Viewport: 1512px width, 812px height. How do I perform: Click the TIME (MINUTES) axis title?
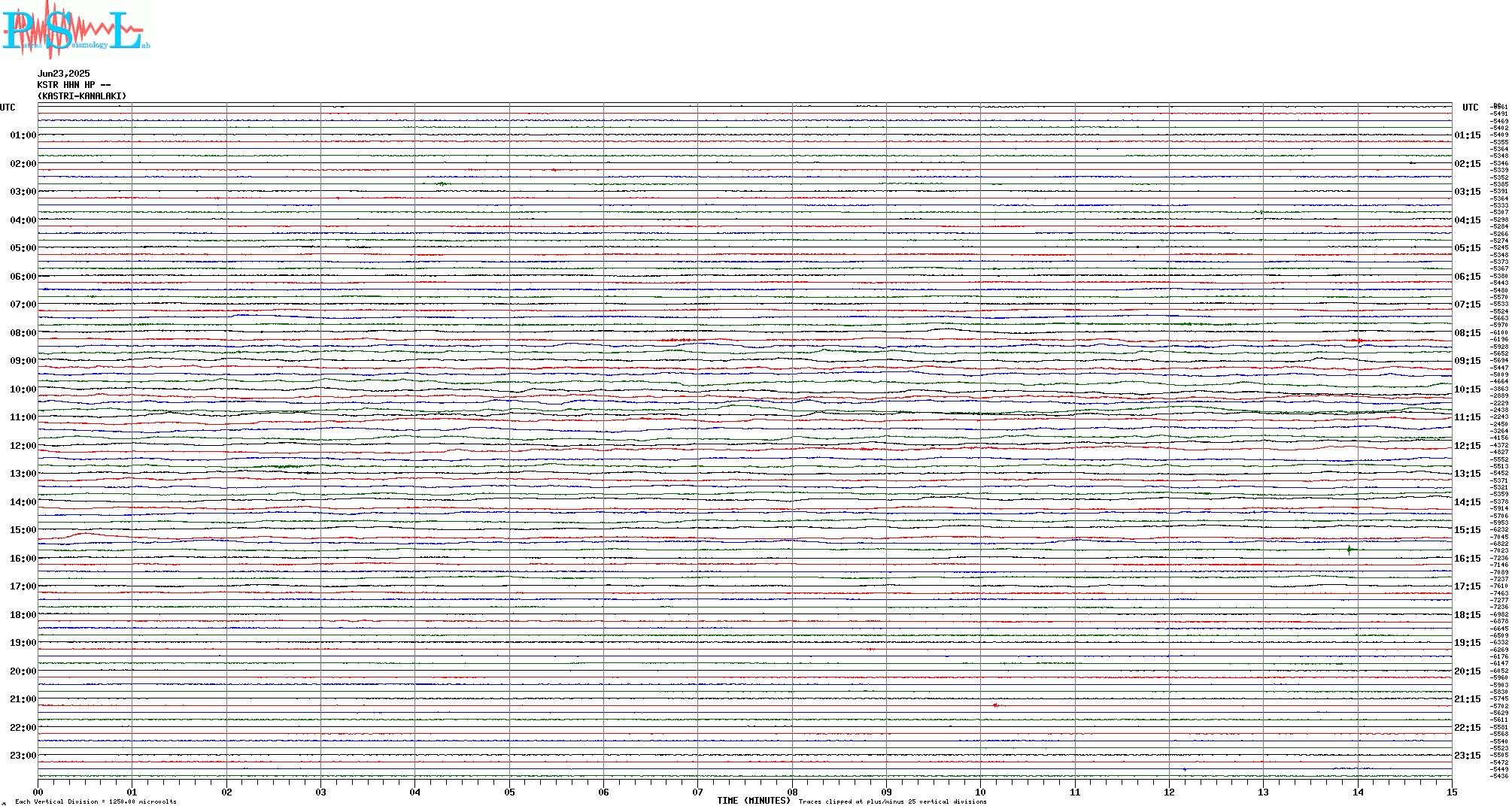(754, 801)
